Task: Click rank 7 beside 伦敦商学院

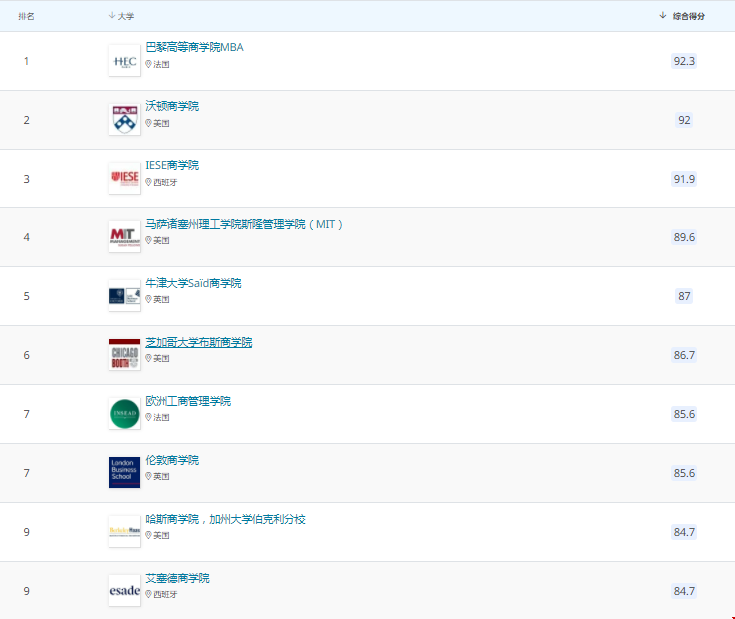Action: (27, 473)
